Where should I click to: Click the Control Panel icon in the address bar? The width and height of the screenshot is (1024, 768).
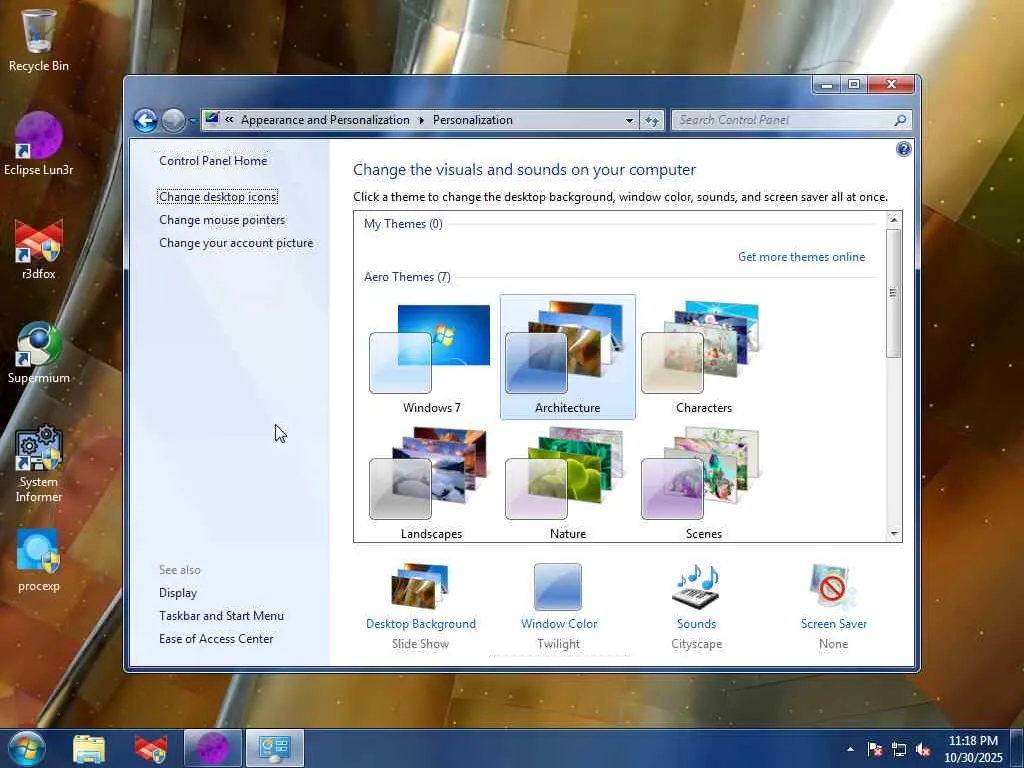pos(212,120)
